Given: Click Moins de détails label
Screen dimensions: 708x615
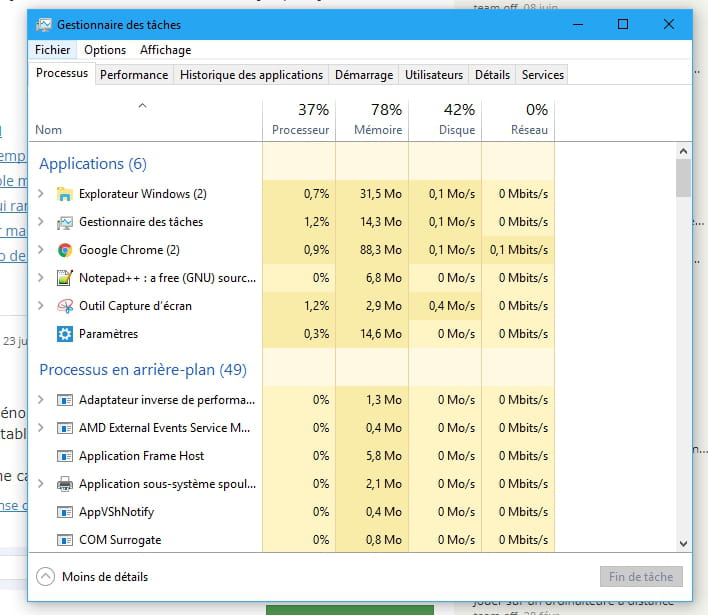Looking at the screenshot, I should pyautogui.click(x=105, y=577).
